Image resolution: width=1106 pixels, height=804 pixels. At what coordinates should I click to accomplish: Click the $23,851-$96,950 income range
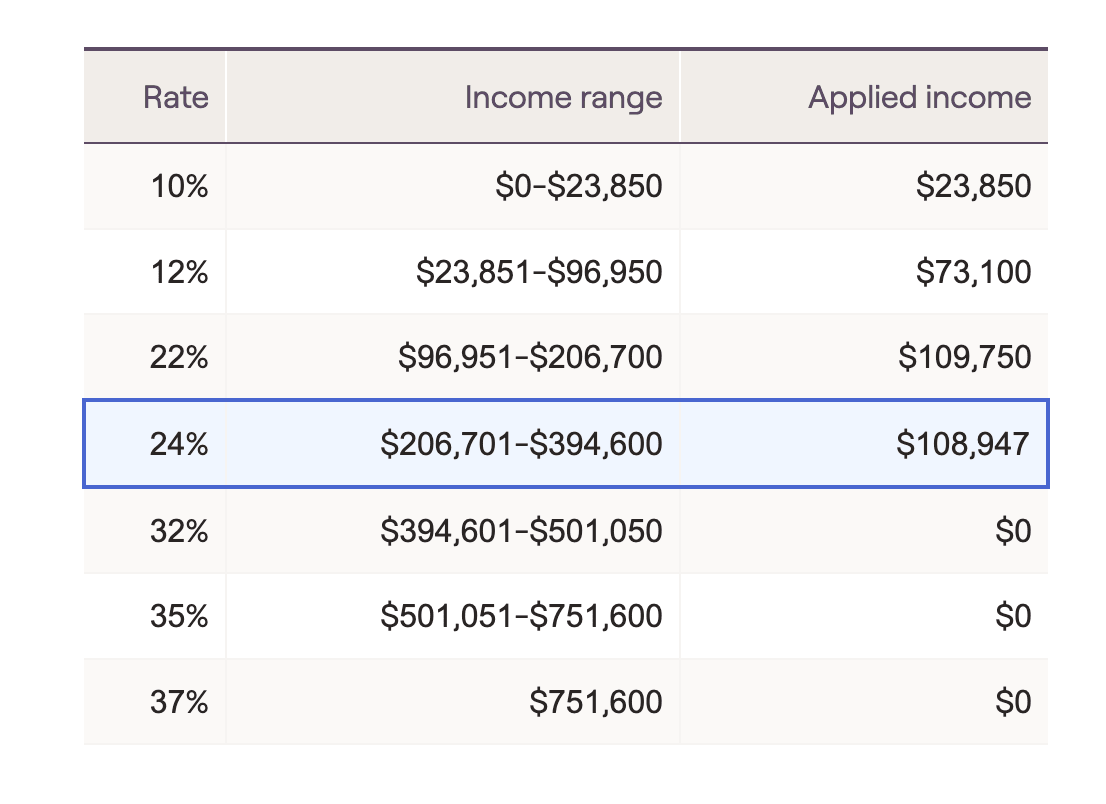pos(539,272)
